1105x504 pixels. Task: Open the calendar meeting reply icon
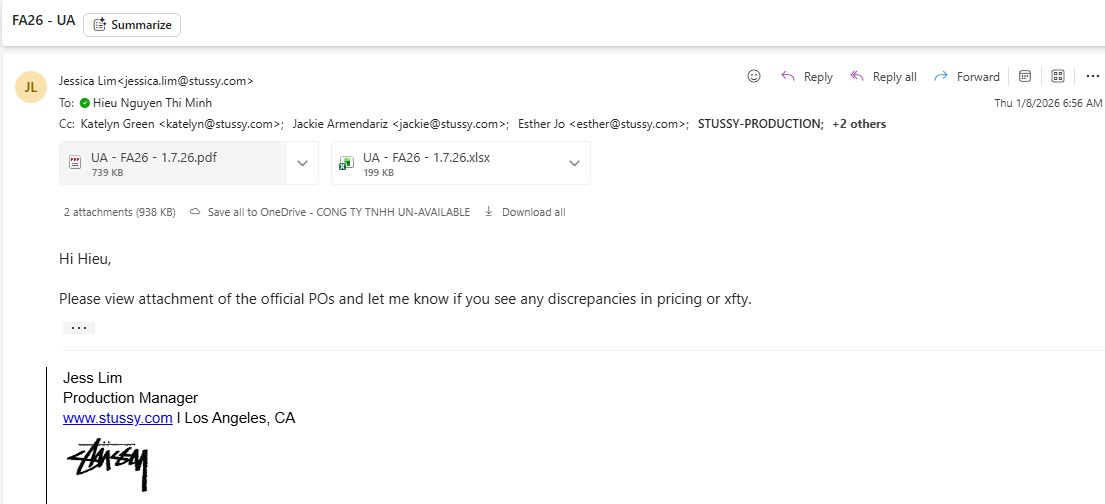tap(1025, 76)
